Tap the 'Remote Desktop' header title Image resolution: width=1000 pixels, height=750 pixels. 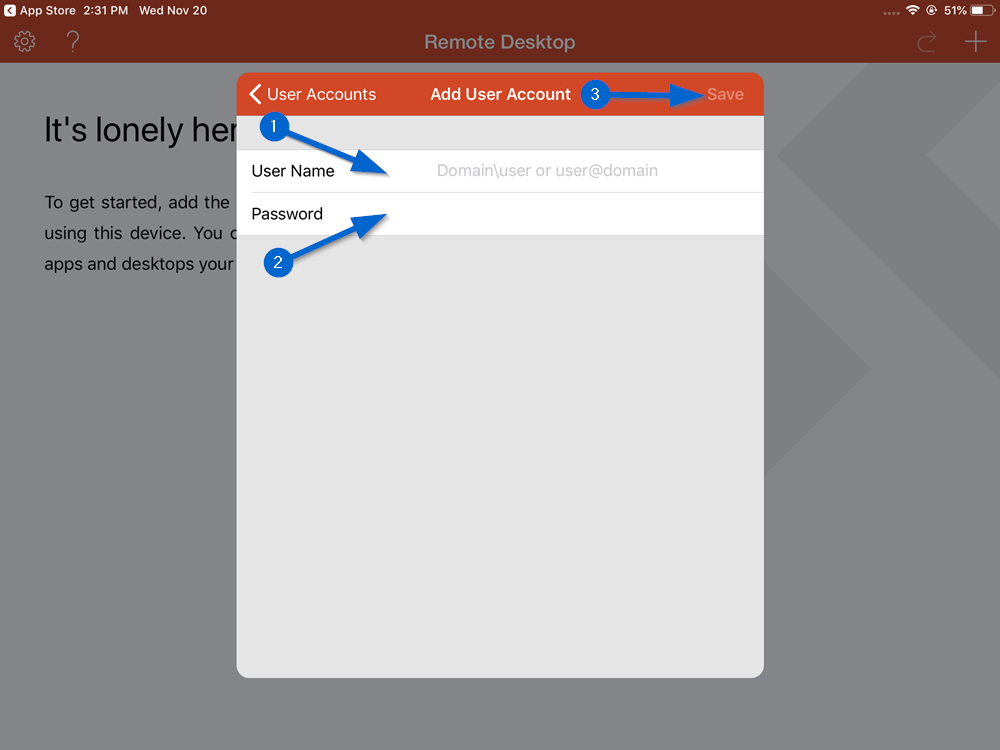click(500, 42)
